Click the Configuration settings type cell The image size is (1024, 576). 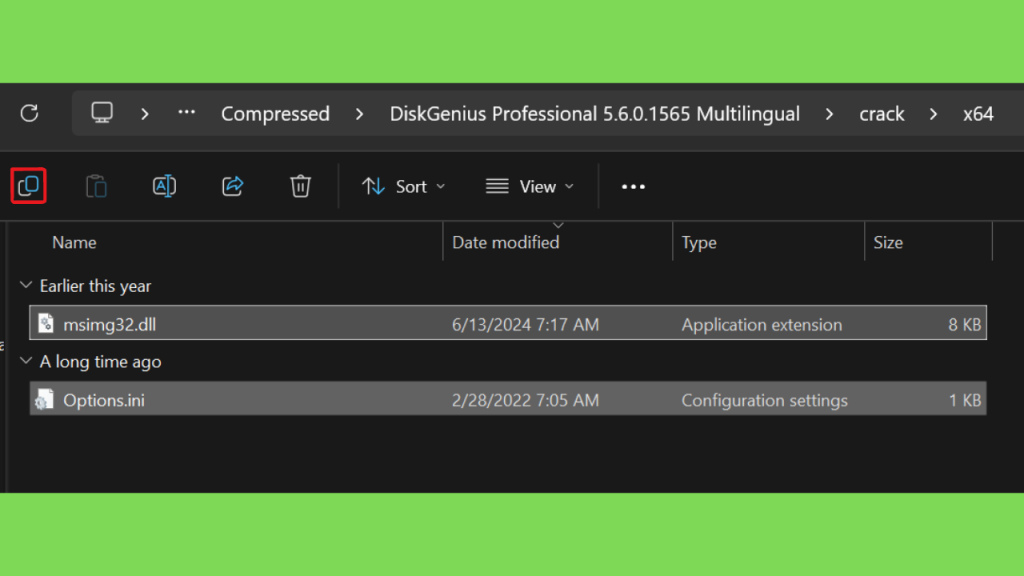tap(765, 400)
